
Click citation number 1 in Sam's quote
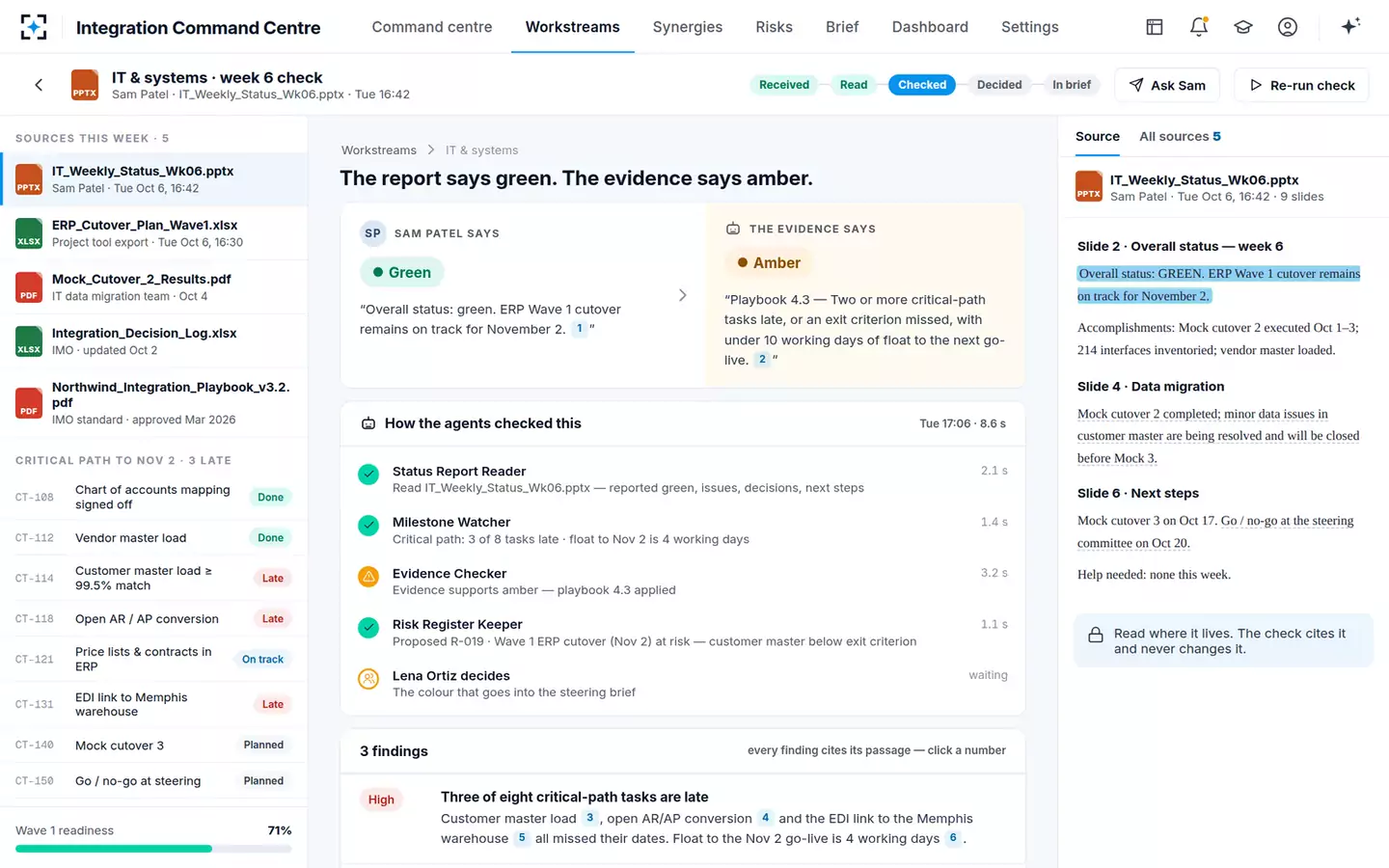point(580,329)
